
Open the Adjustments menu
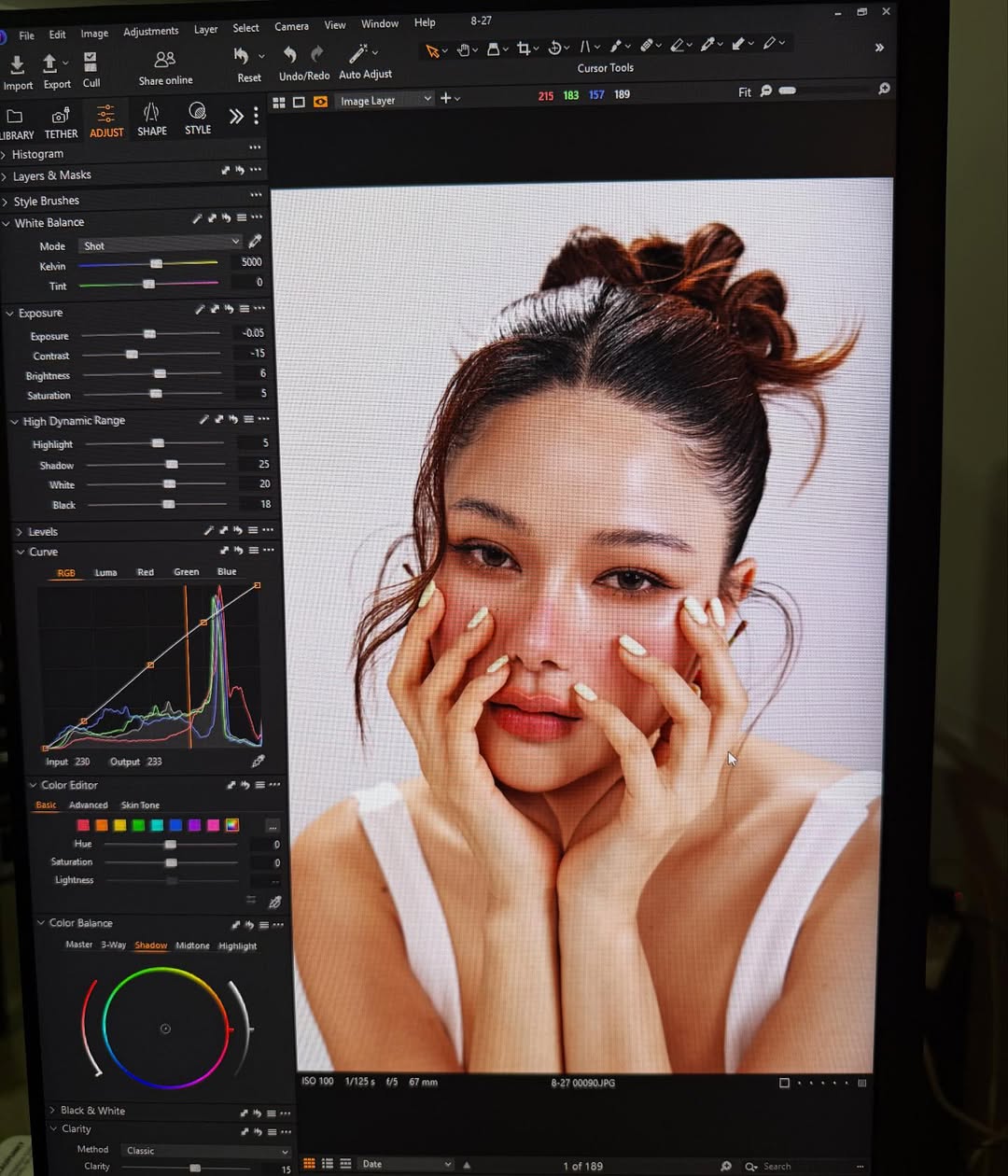coord(150,32)
